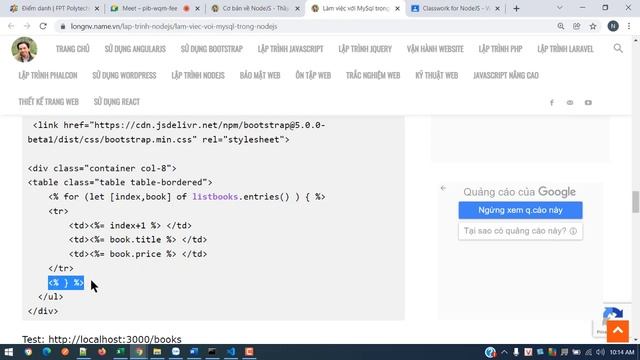
Task: Open Kỹ Thuật Web menu
Action: (437, 76)
